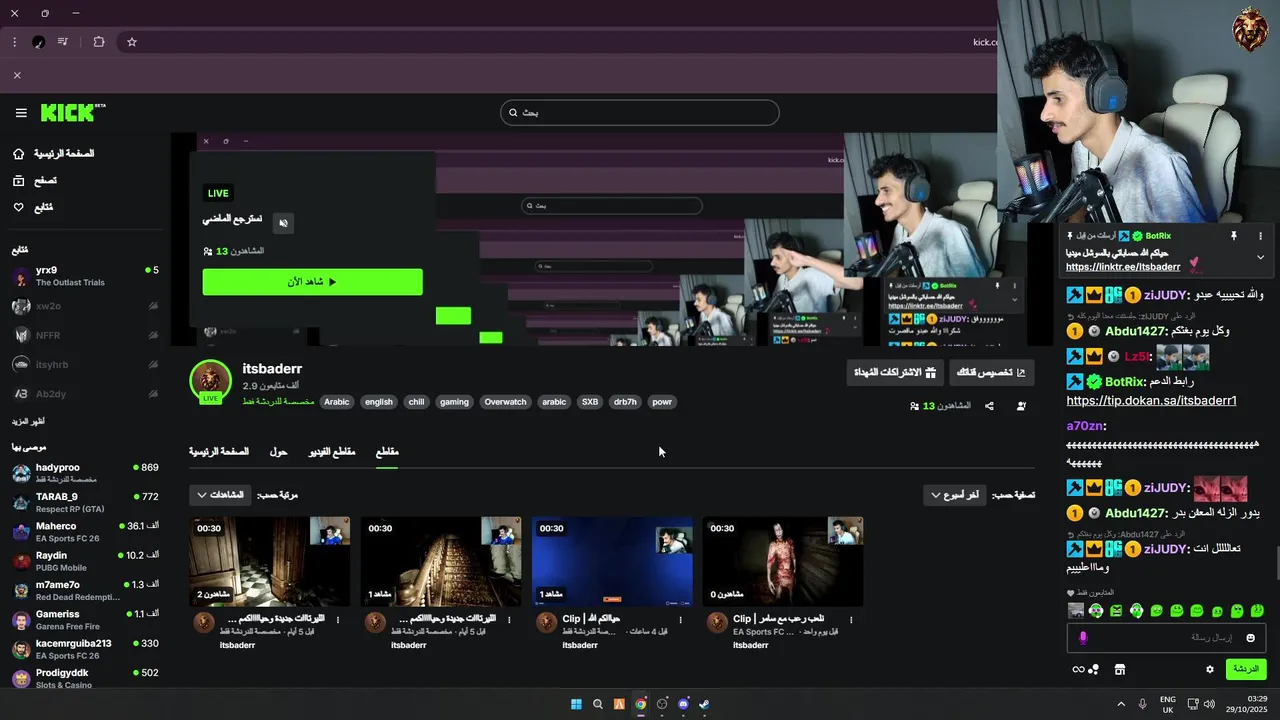Viewport: 1280px width, 720px height.
Task: Open followed channel yrx9
Action: click(x=85, y=276)
